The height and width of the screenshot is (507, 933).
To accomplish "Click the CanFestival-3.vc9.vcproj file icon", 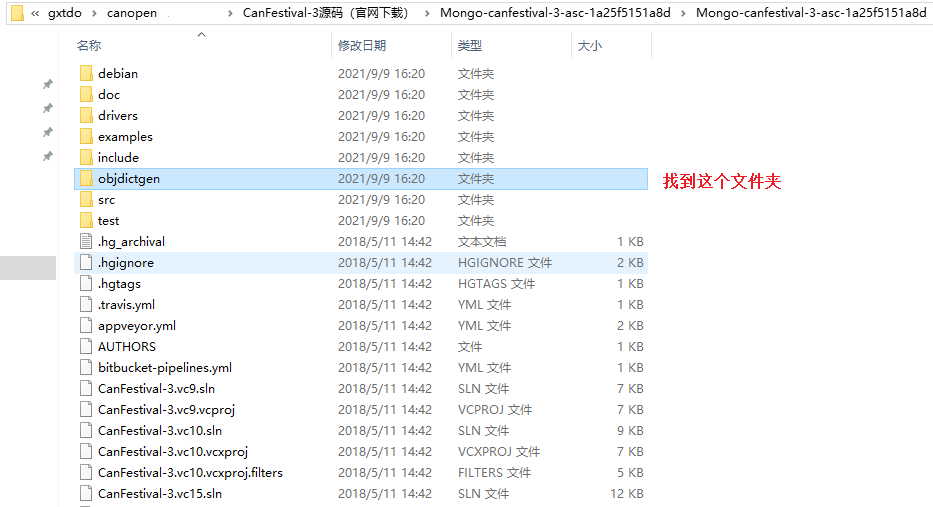I will pyautogui.click(x=86, y=409).
